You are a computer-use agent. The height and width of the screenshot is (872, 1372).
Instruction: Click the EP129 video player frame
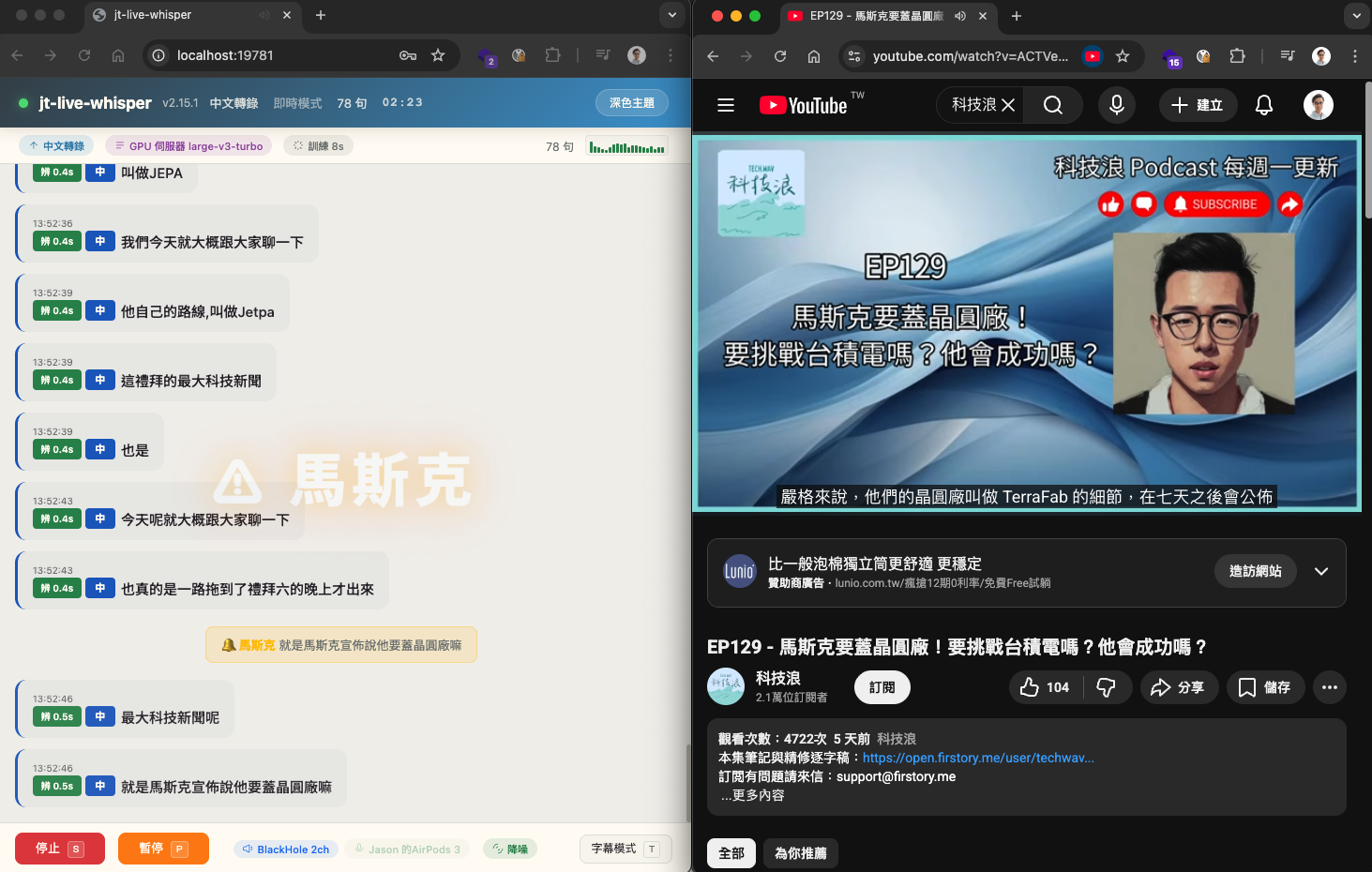[x=1027, y=323]
